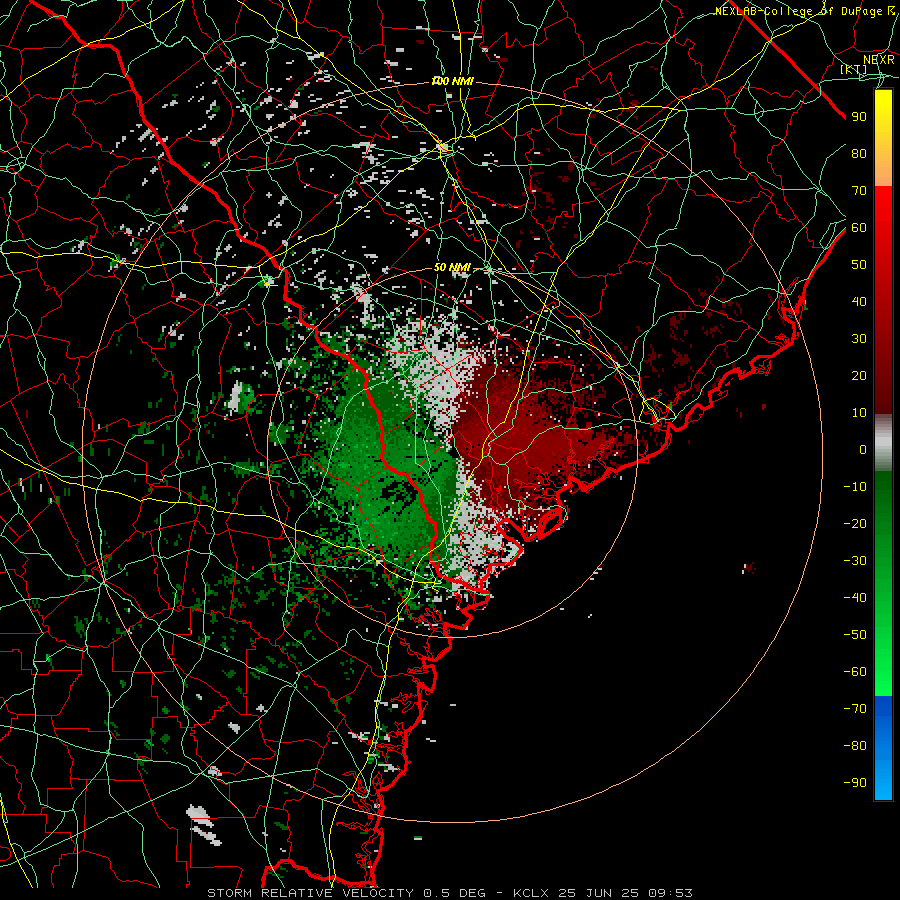Click the Storm Relative Velocity caption at bottom
Image resolution: width=900 pixels, height=900 pixels.
tap(449, 893)
